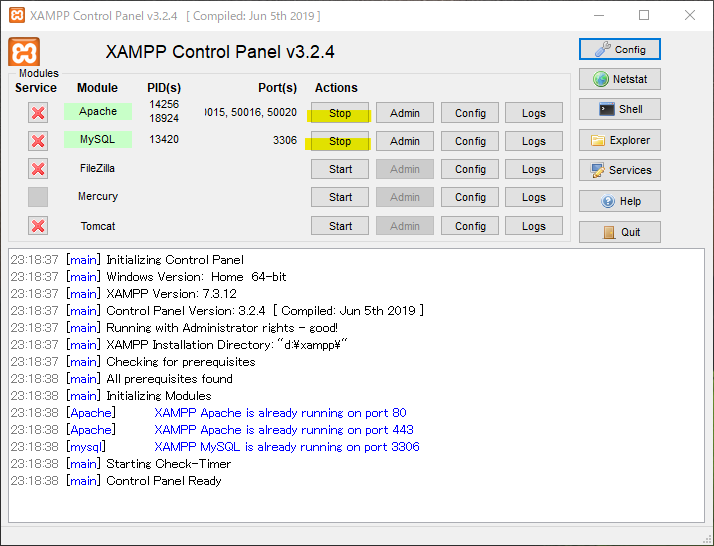Select the MySQL module label
Viewport: 714px width, 546px height.
(98, 139)
